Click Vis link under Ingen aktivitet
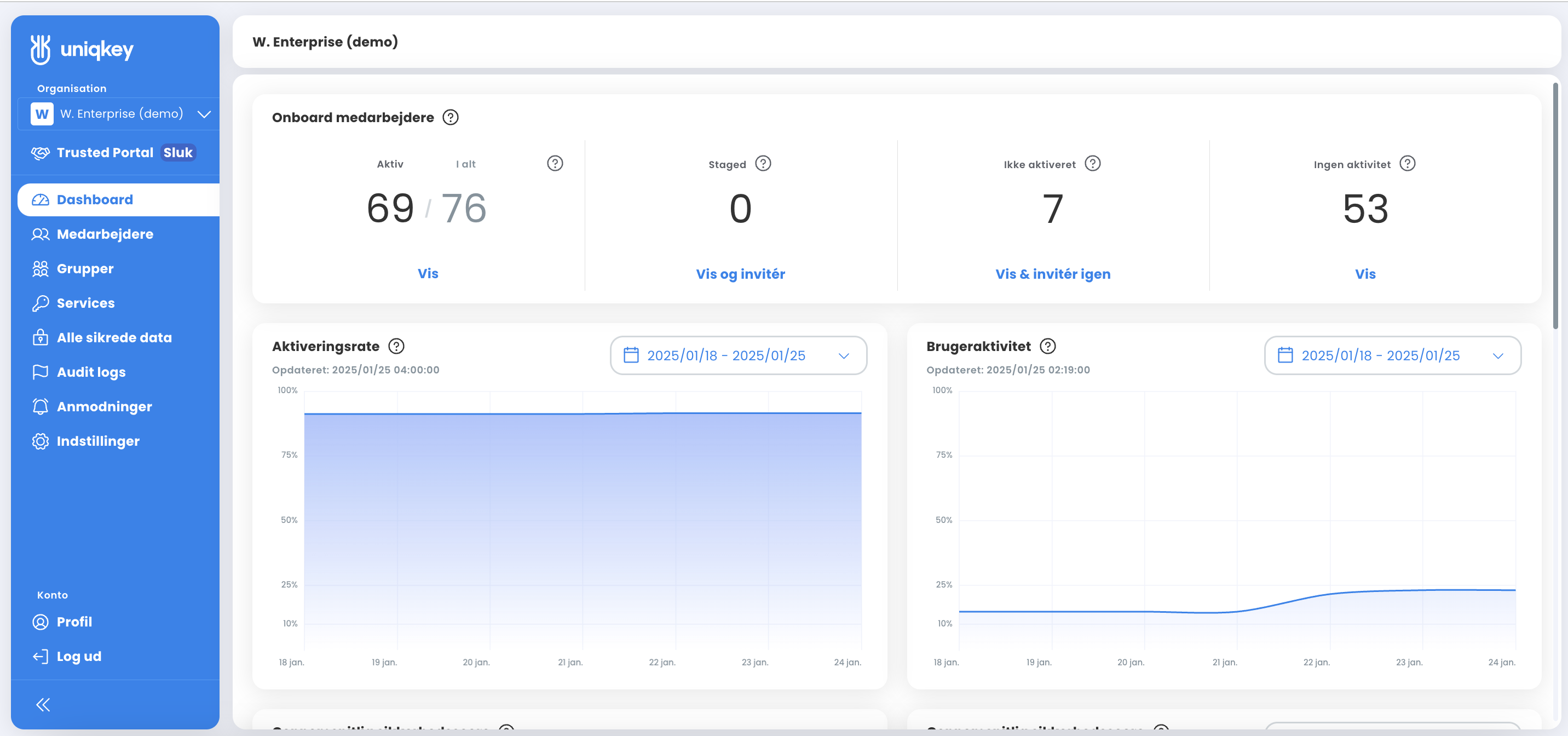 [1365, 274]
